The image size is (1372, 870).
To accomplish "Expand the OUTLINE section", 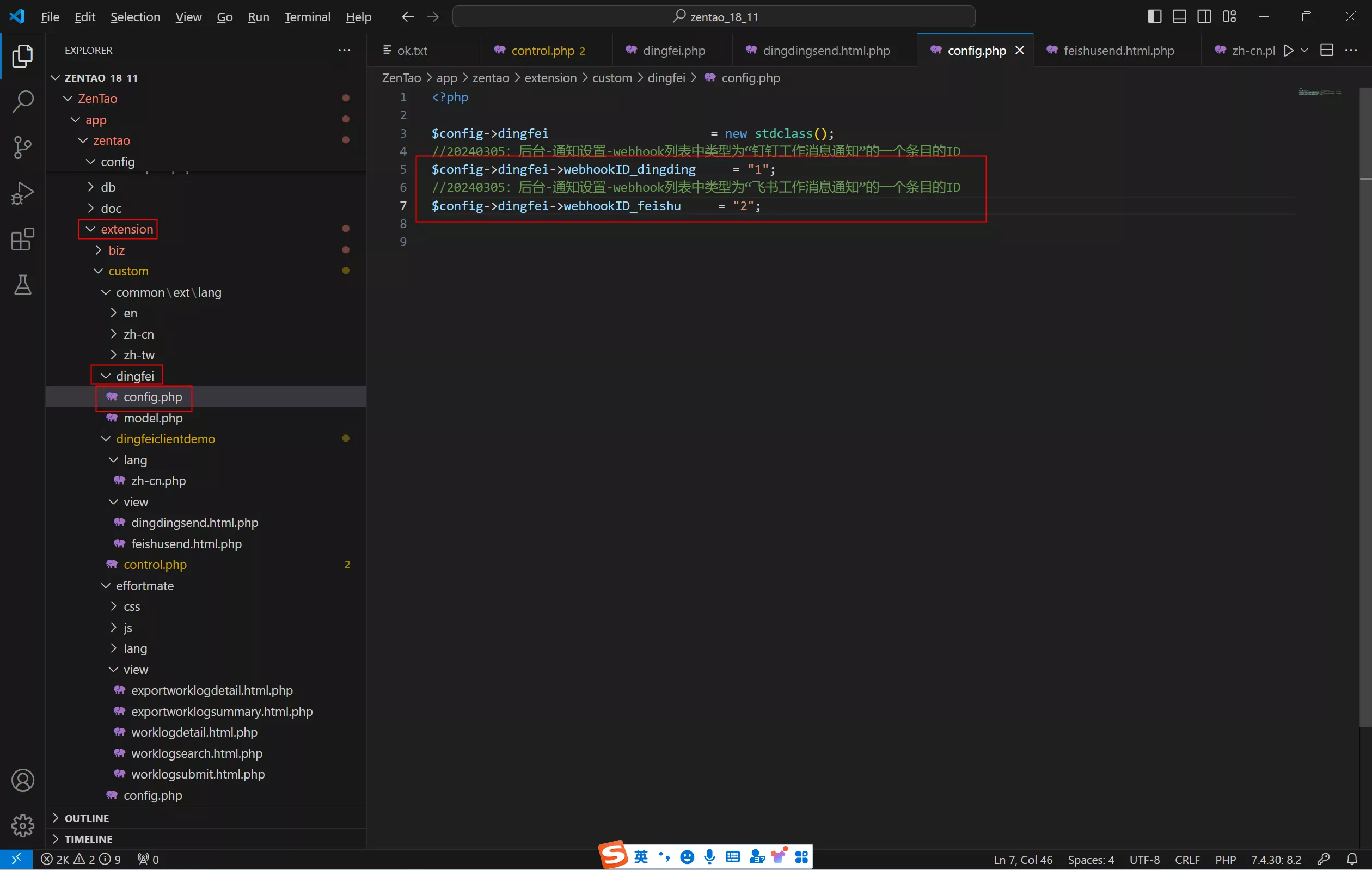I will 87,818.
